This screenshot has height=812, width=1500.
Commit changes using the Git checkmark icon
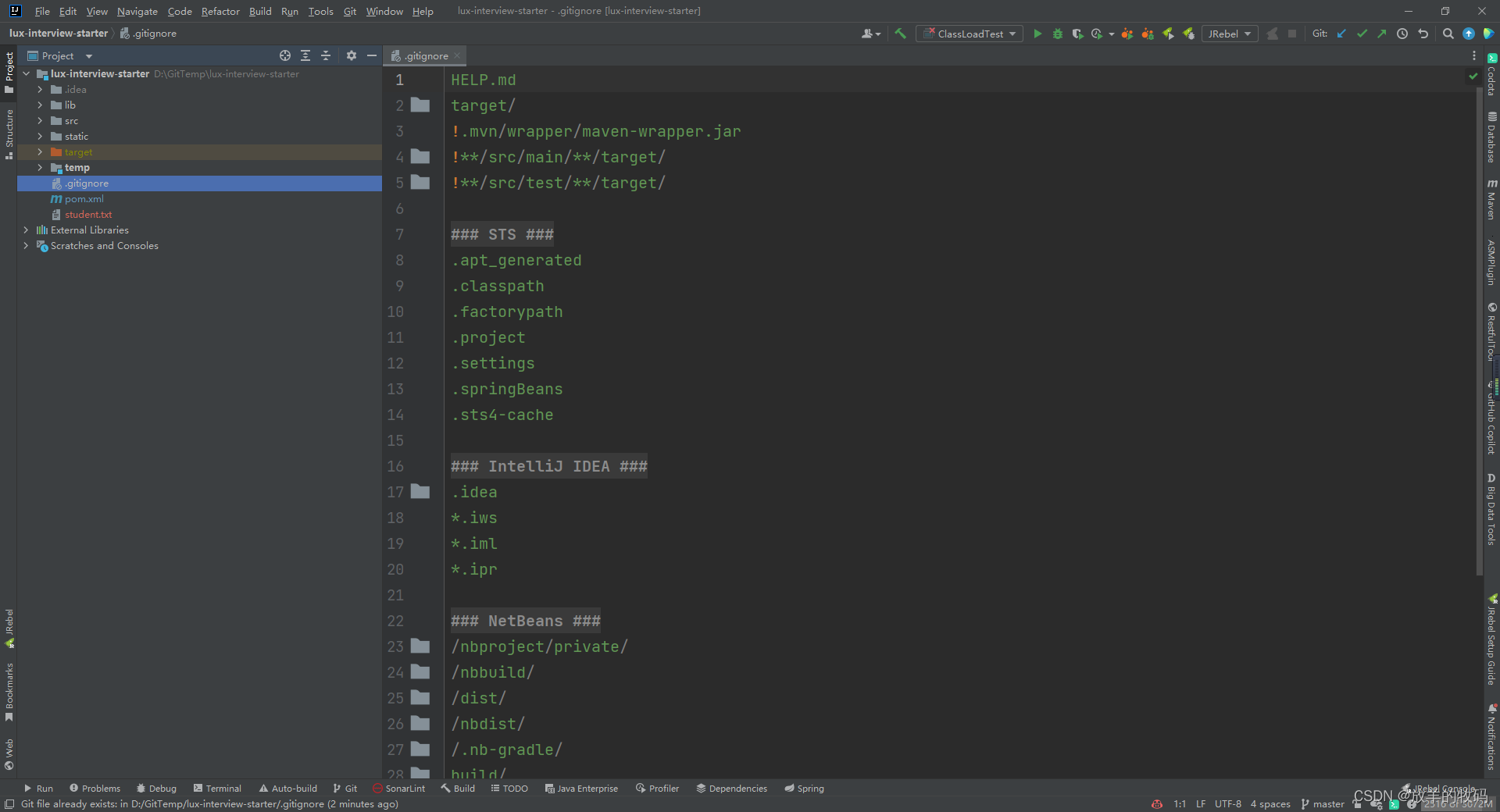(x=1361, y=34)
